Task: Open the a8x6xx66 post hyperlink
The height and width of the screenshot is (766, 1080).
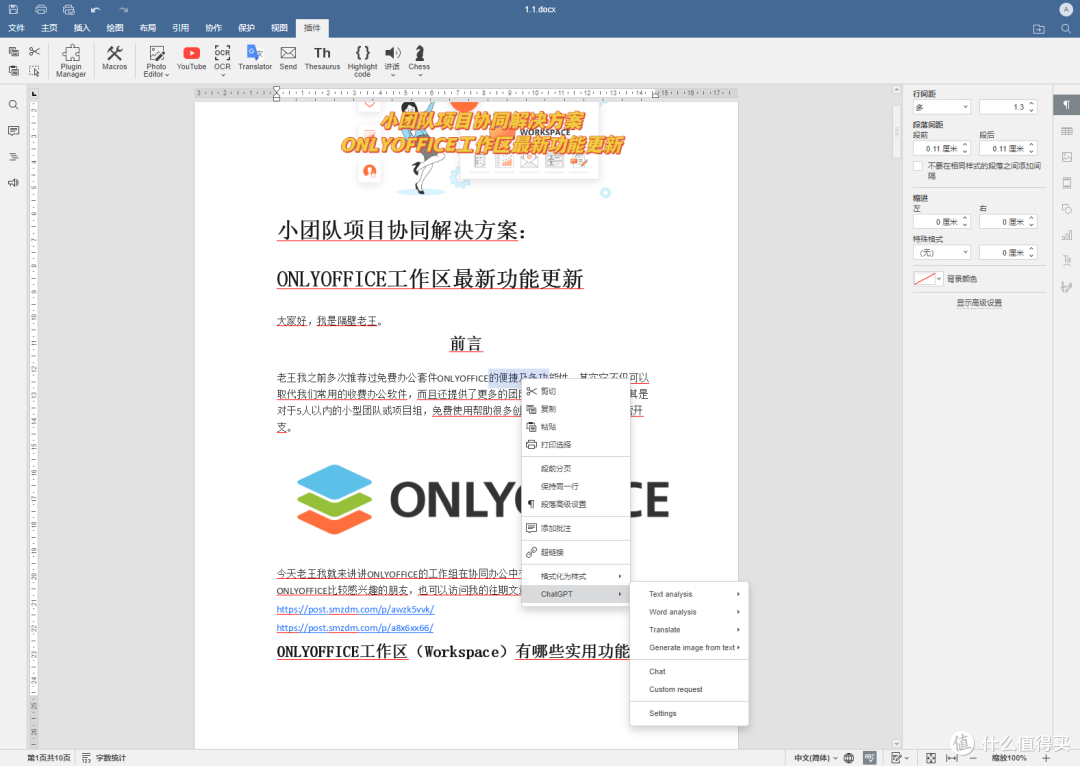Action: [x=355, y=628]
